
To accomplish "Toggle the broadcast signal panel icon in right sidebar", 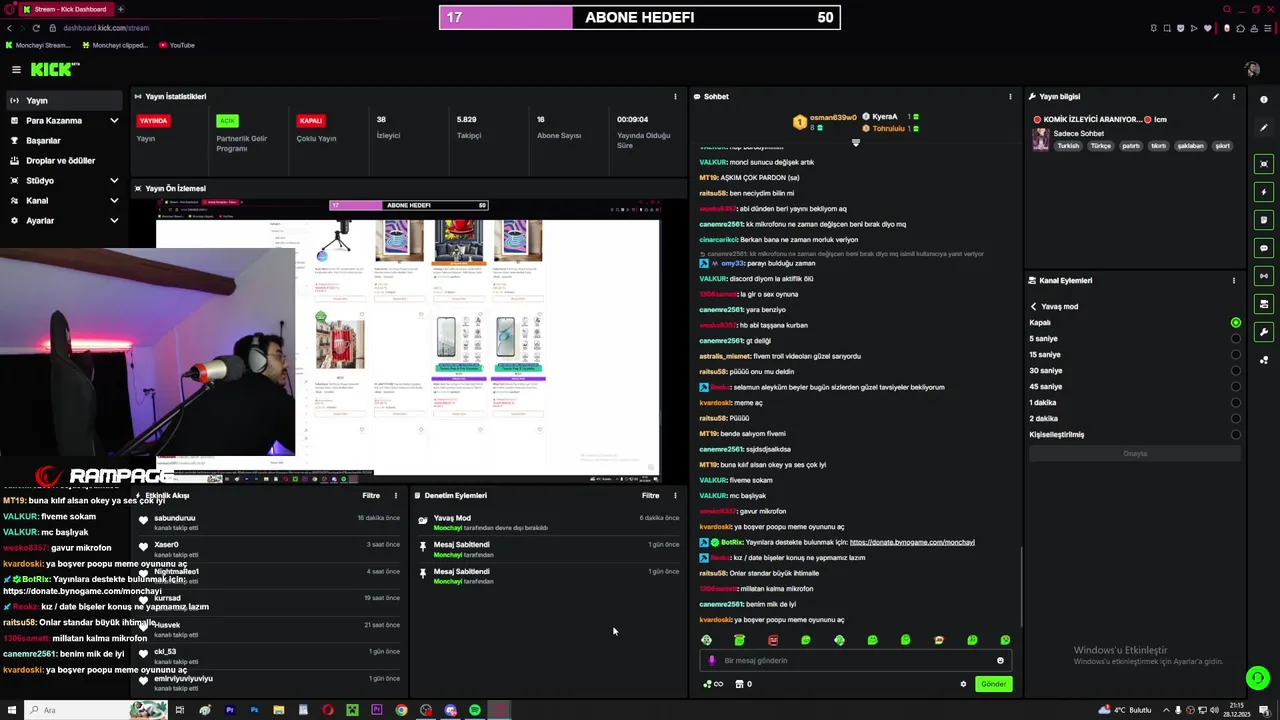I will click(1264, 276).
